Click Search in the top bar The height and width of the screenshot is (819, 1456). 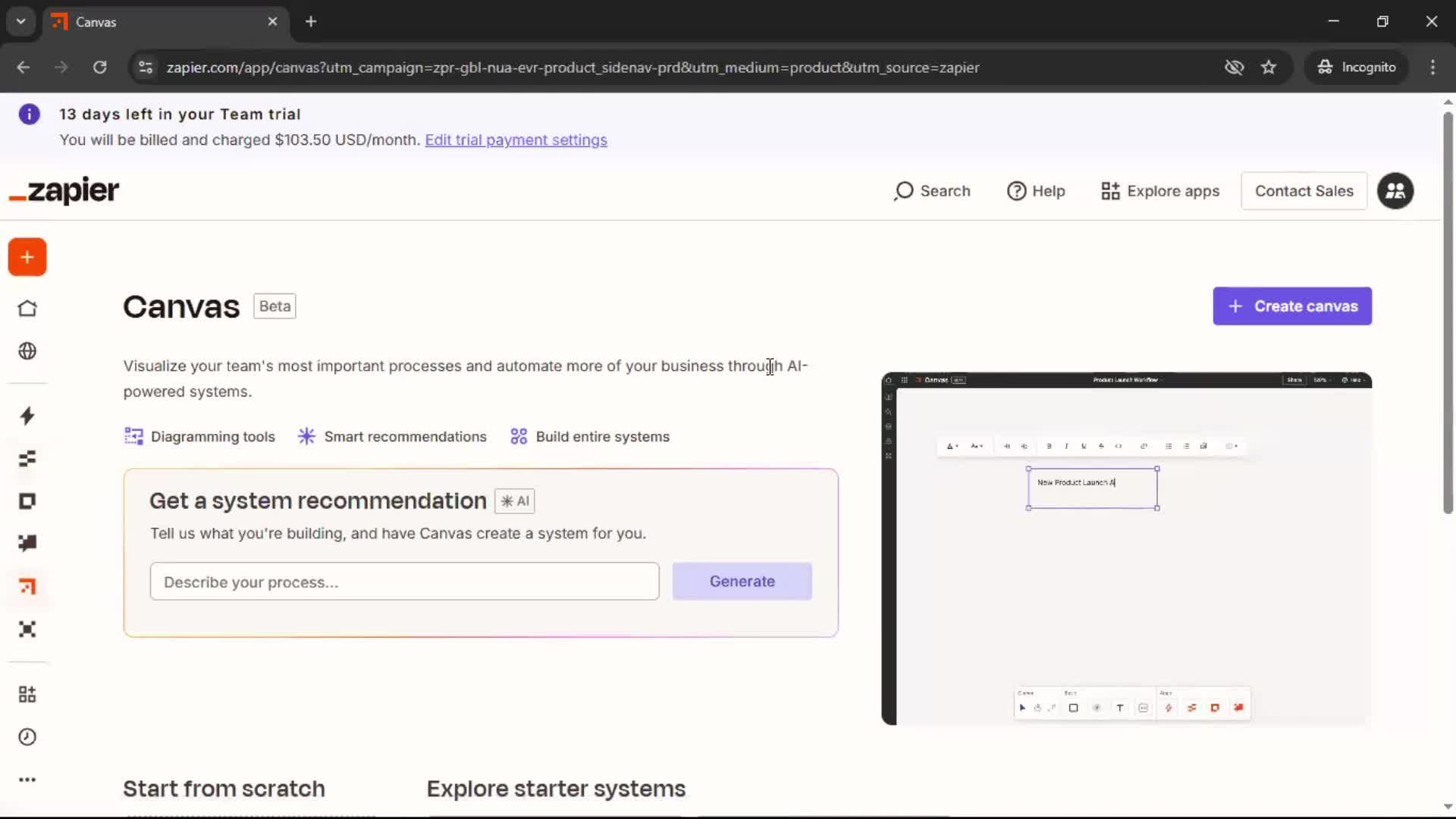tap(932, 191)
